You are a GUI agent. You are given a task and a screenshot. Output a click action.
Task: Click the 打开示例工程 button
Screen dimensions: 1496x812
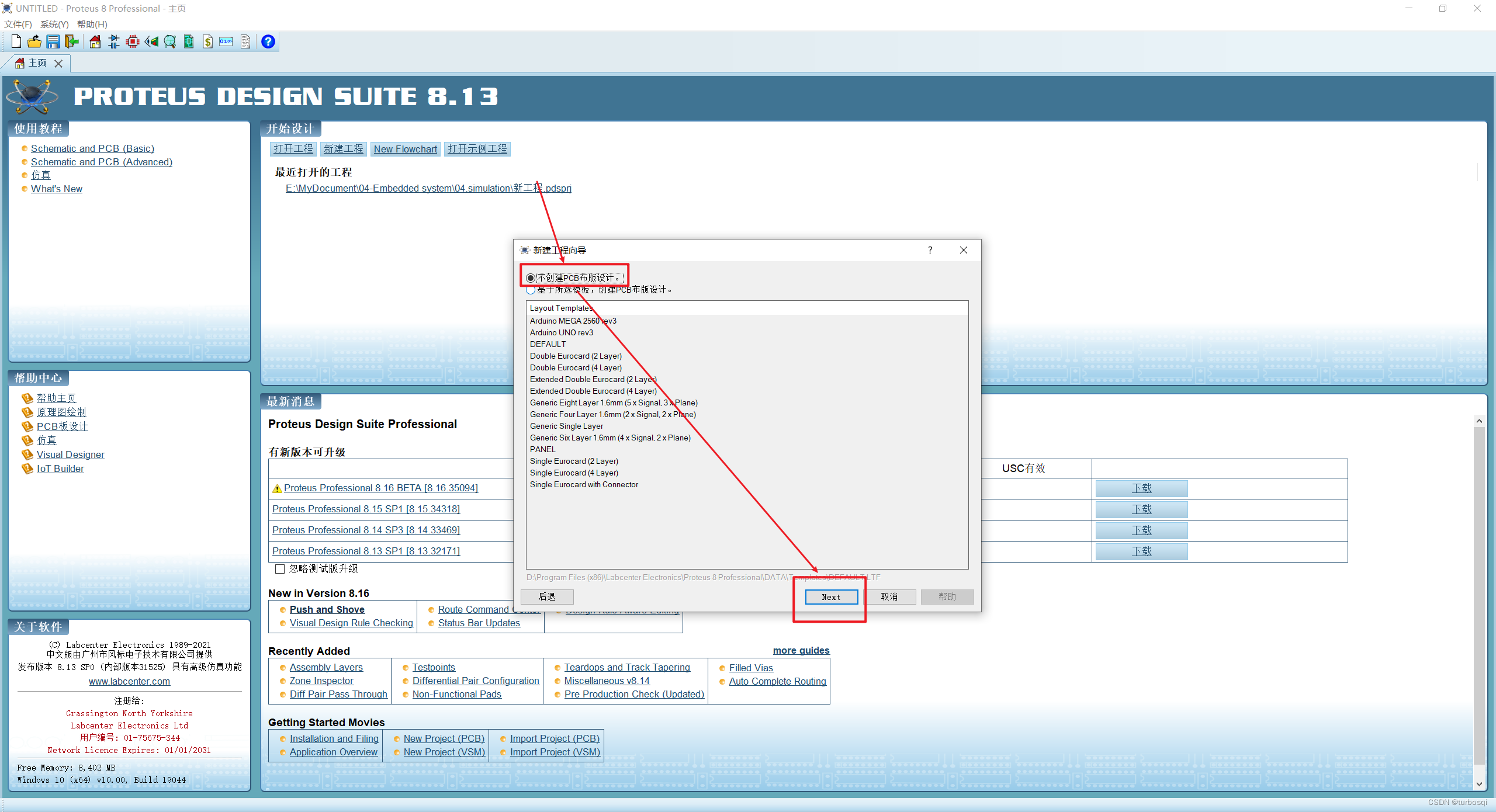tap(477, 149)
